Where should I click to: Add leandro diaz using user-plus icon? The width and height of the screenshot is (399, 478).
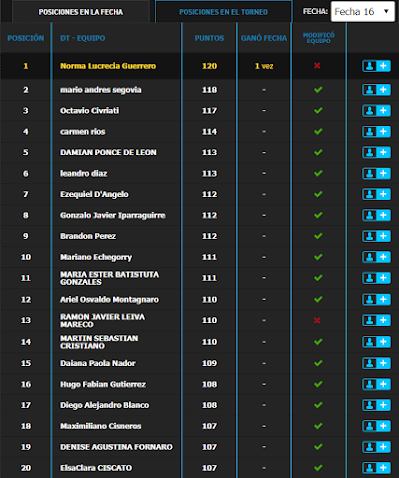point(376,173)
